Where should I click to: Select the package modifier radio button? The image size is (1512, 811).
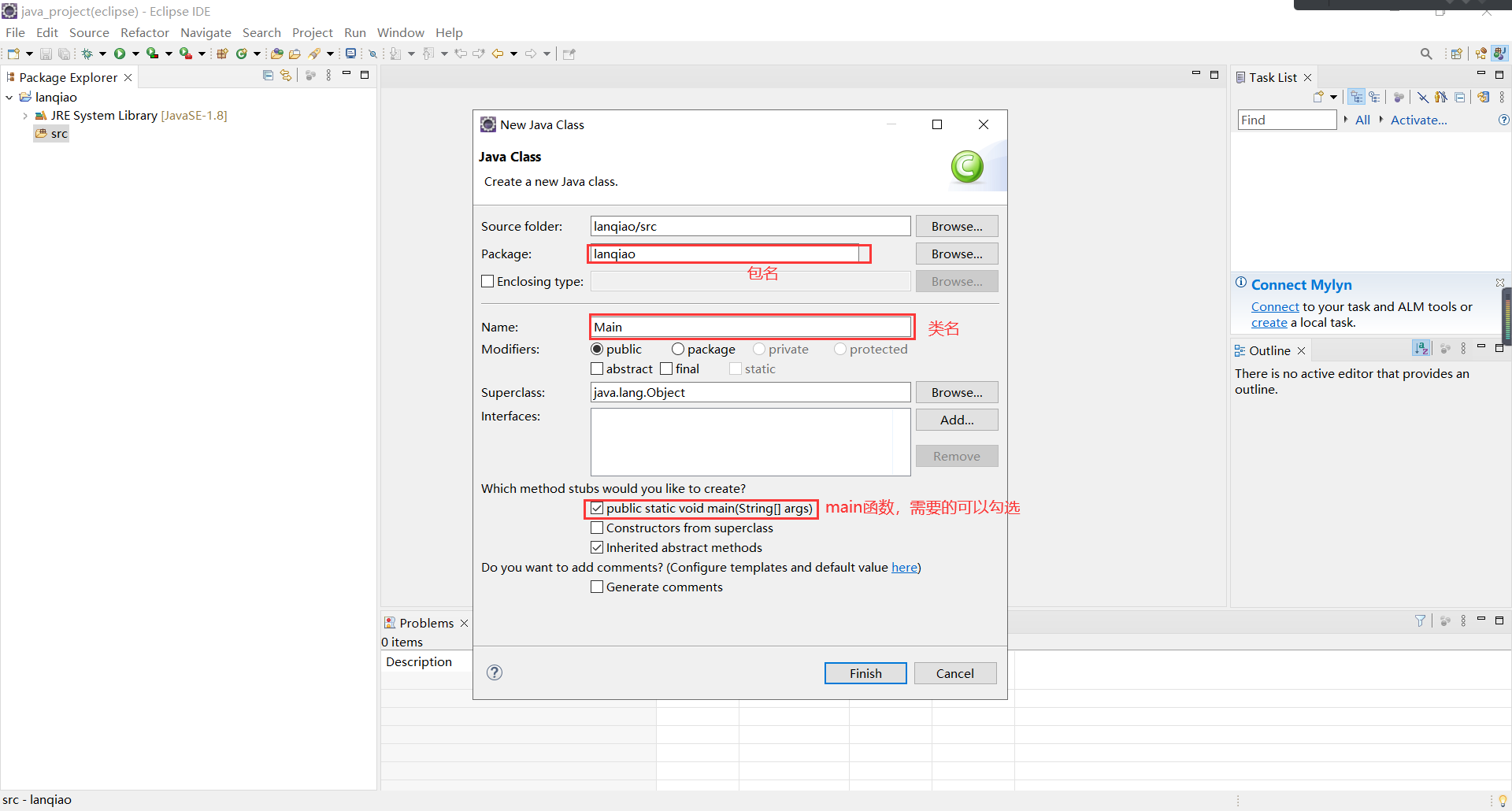coord(677,349)
